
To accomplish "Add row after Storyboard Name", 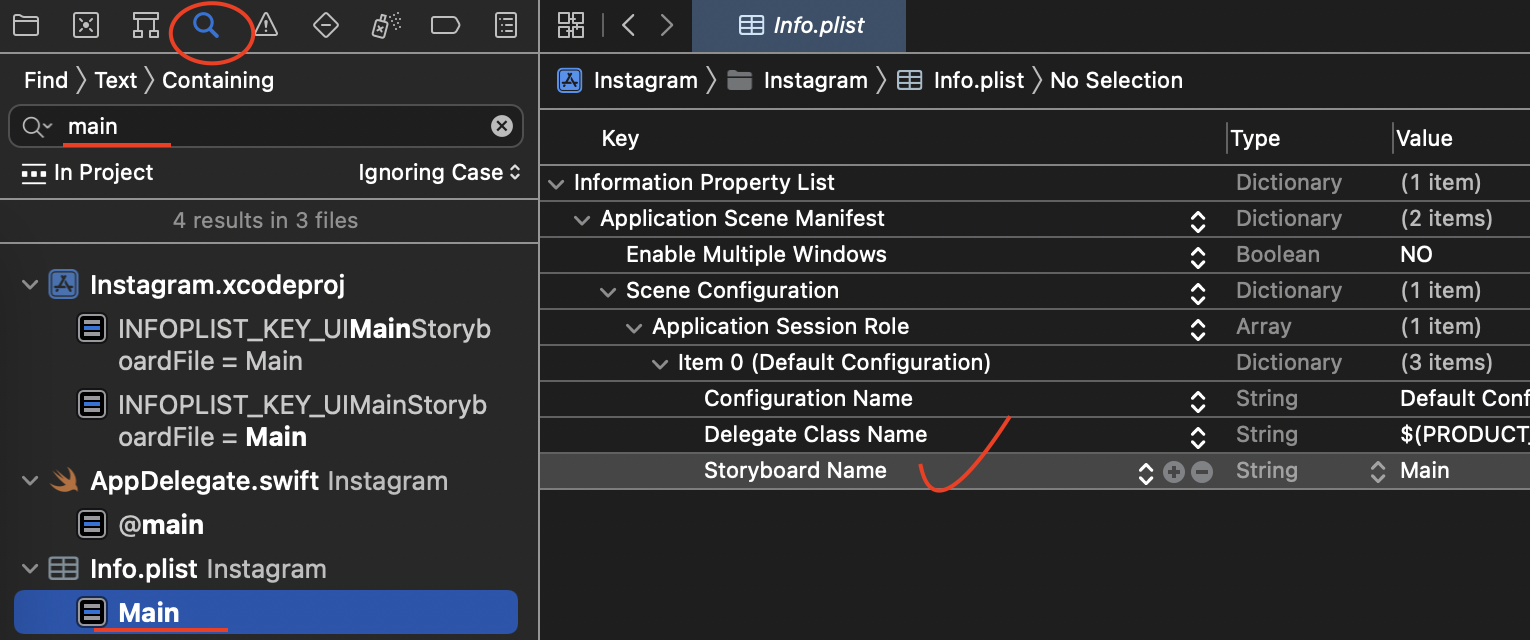I will tap(1174, 472).
